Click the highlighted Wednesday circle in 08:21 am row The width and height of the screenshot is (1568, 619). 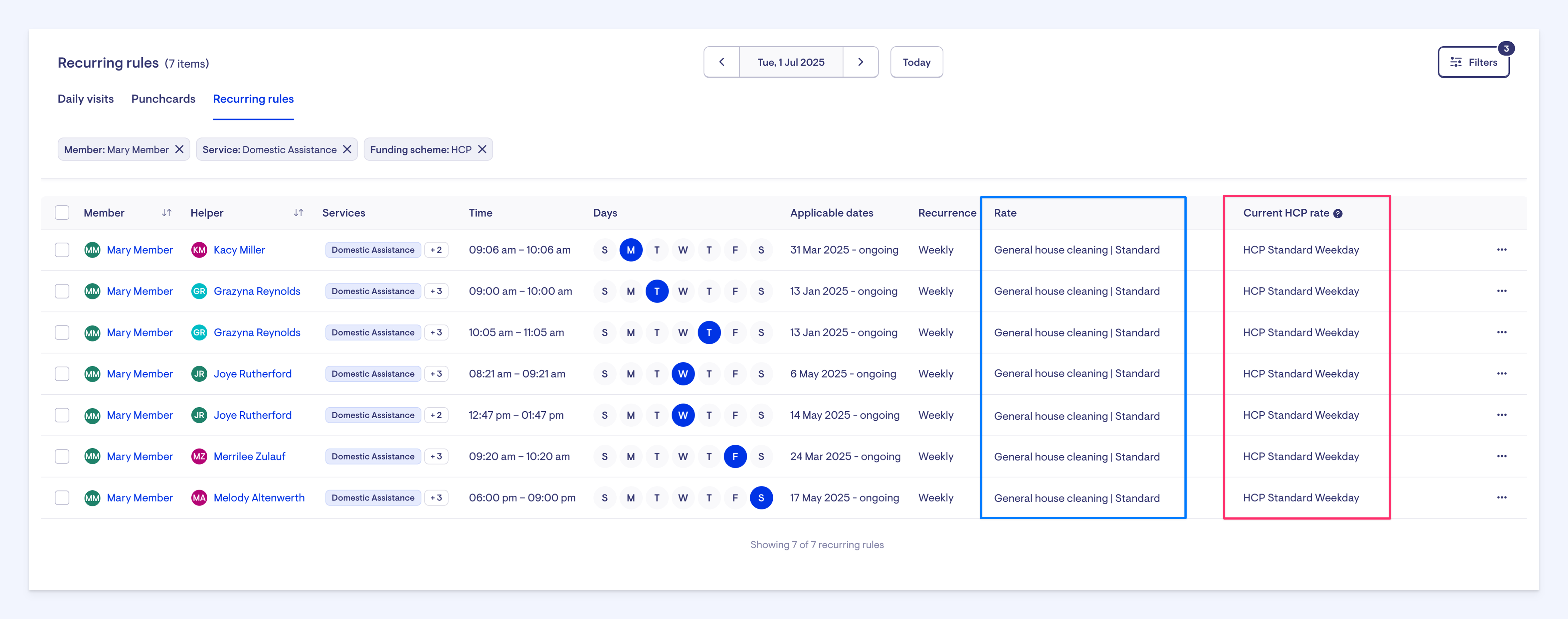point(683,374)
